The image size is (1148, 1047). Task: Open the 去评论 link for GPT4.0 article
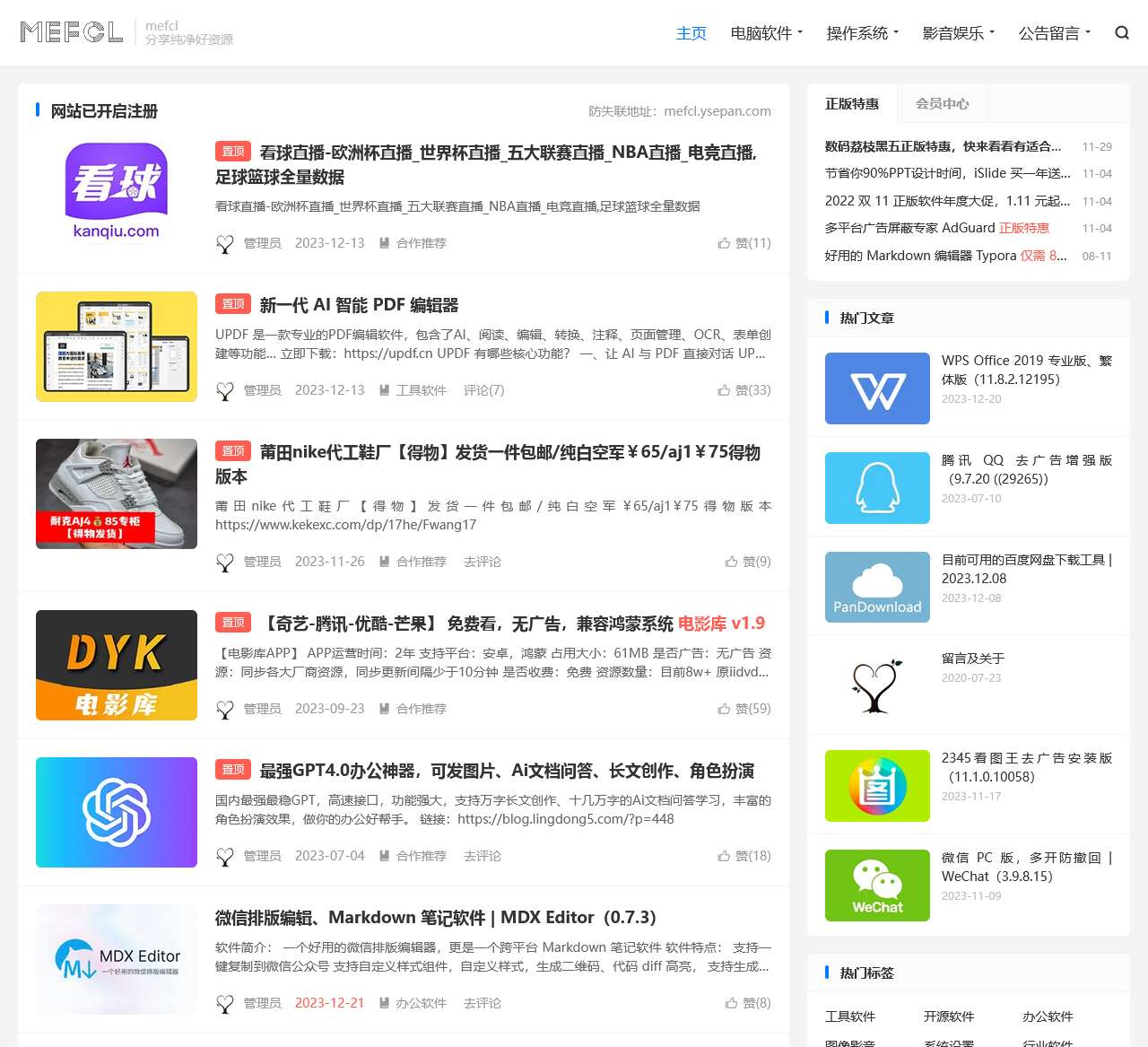[482, 856]
